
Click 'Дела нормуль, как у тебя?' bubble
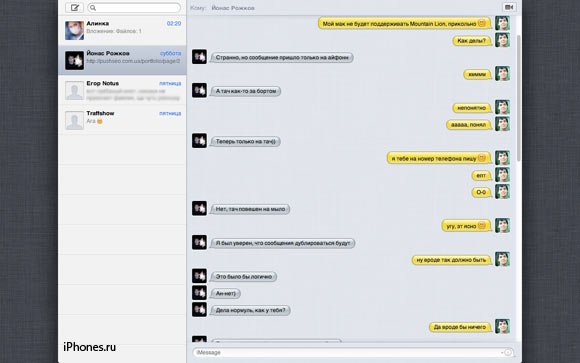click(250, 310)
